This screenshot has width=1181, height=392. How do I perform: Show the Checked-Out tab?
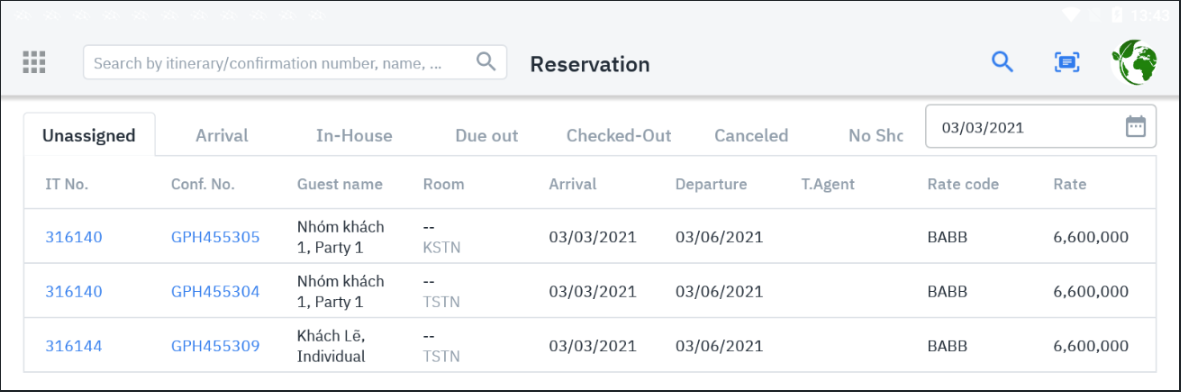(x=618, y=136)
